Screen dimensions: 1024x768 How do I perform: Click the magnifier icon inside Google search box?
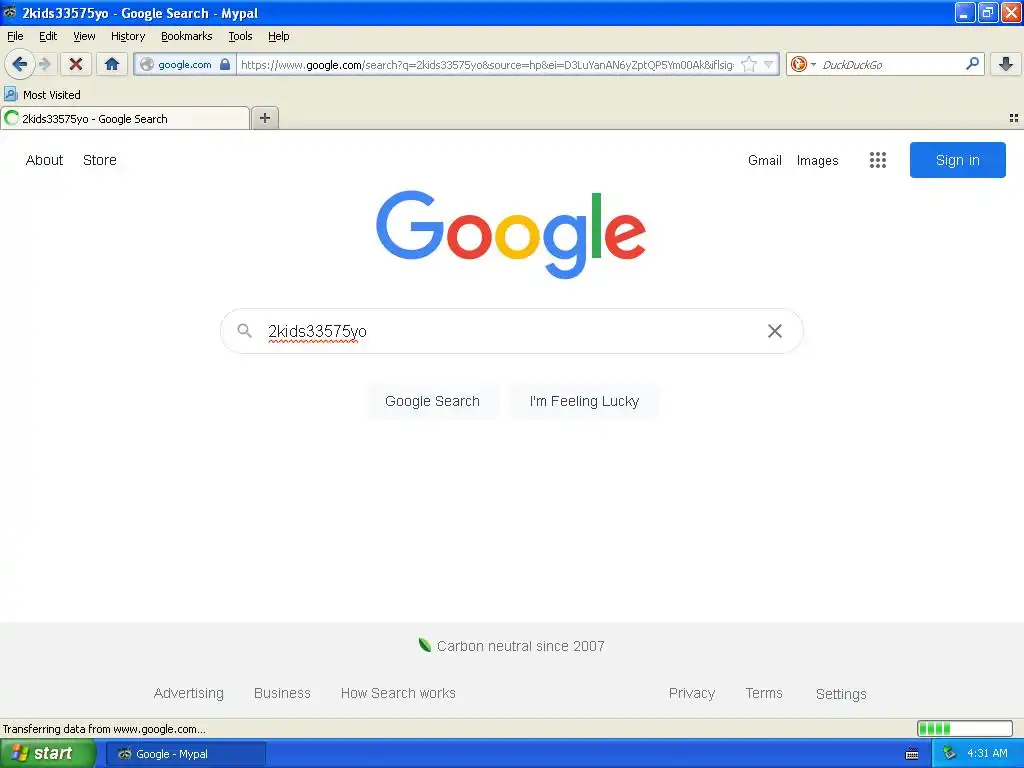tap(244, 330)
